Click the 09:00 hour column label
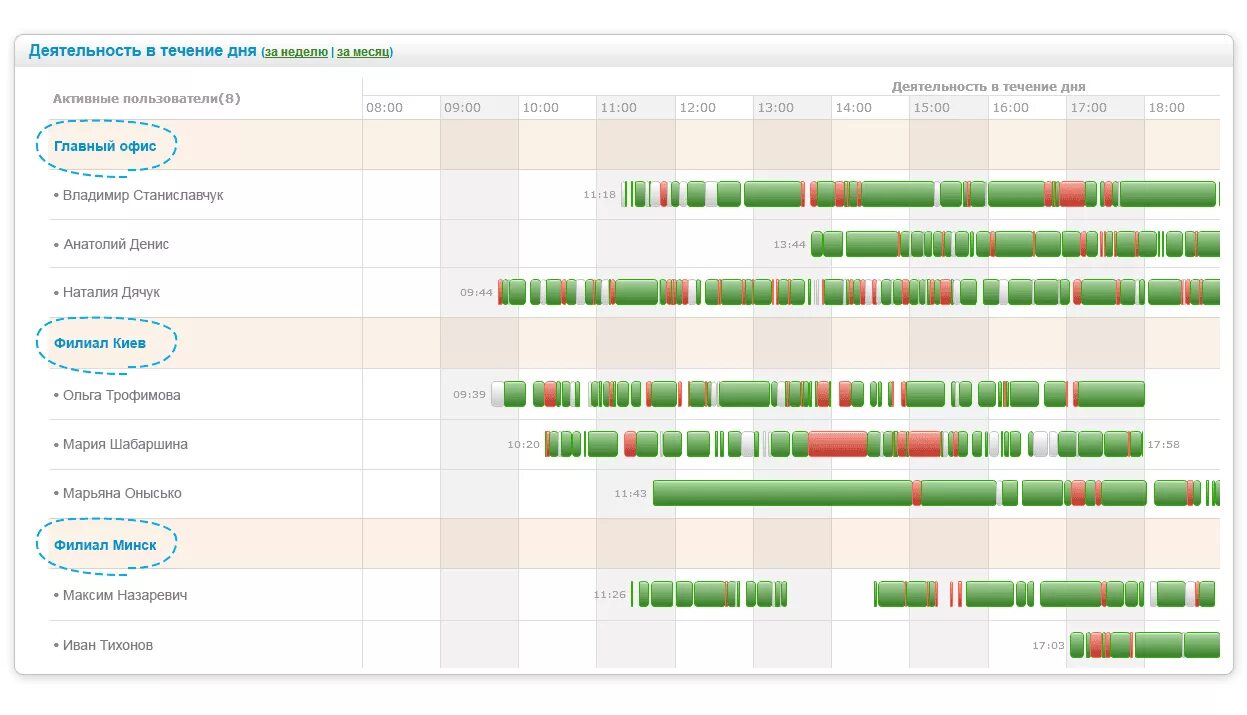 click(x=463, y=108)
